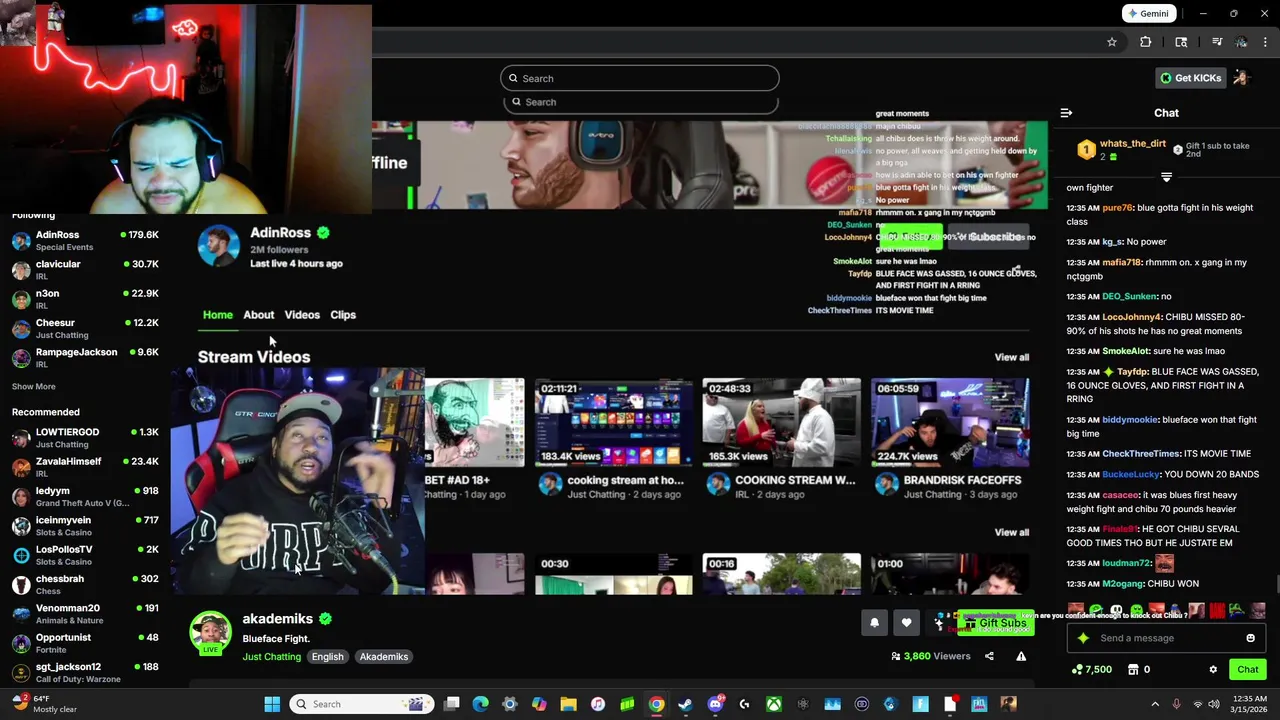Open Windows Start menu
The image size is (1280, 720).
point(272,704)
